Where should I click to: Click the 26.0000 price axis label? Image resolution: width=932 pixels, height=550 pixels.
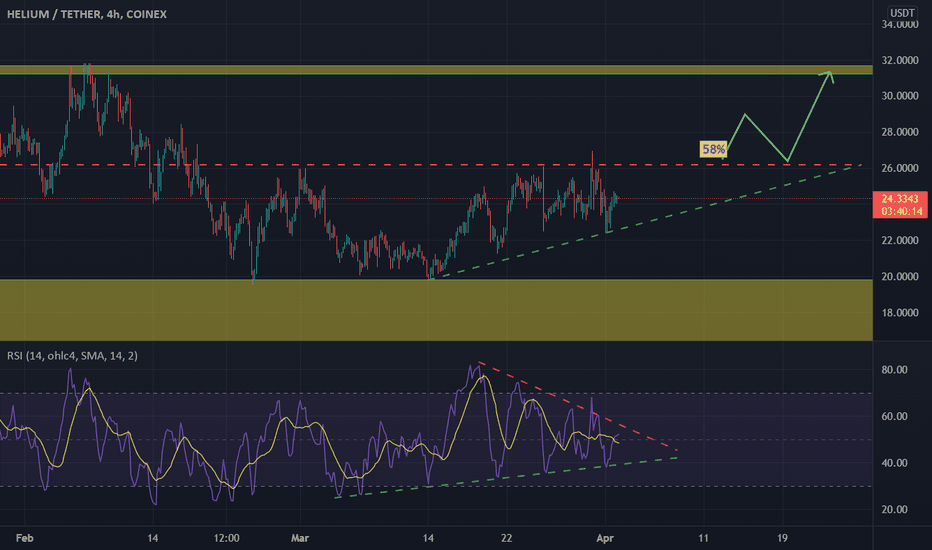[900, 168]
